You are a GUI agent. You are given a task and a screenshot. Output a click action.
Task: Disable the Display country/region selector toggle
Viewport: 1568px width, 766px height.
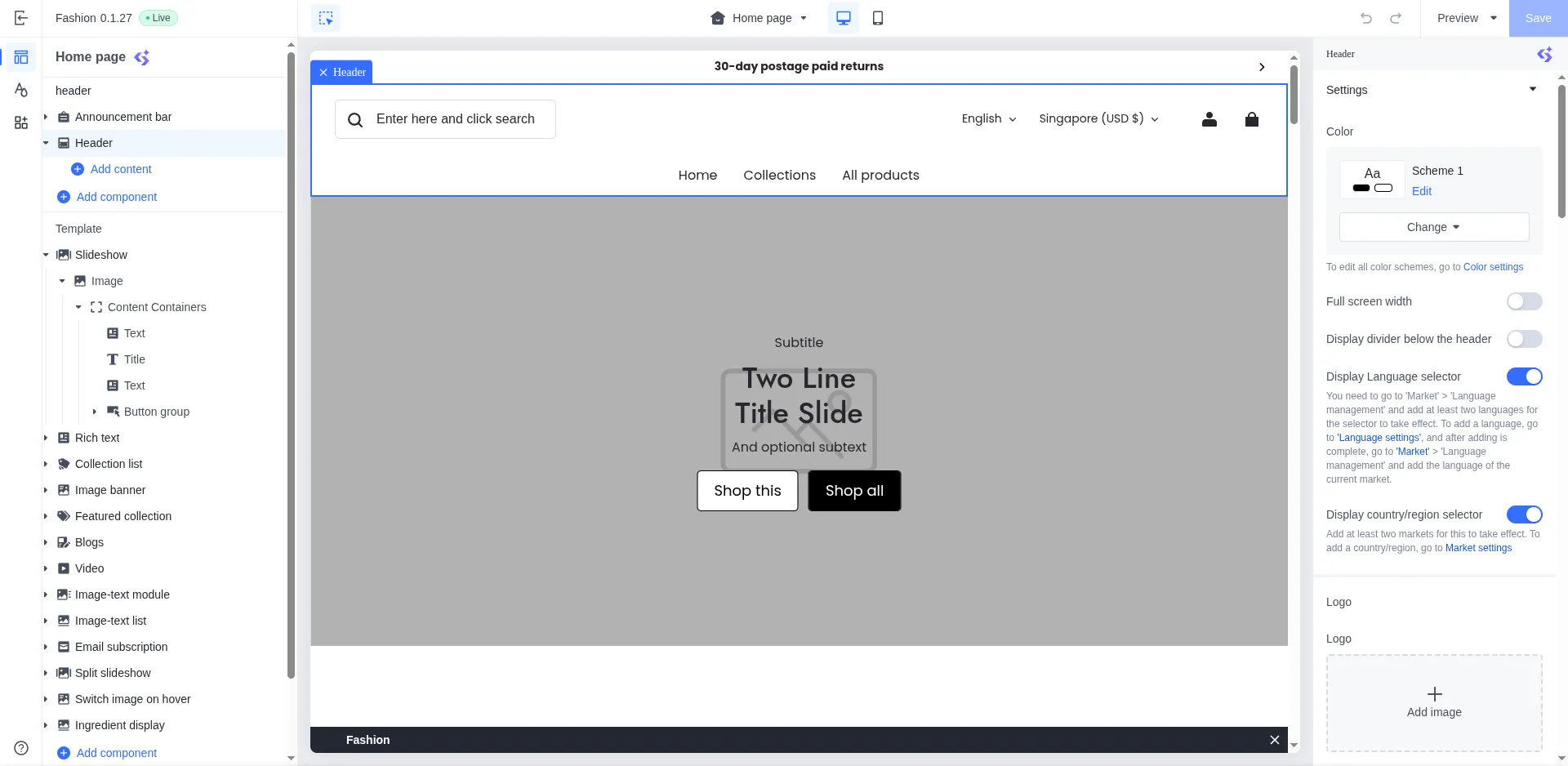(1525, 514)
